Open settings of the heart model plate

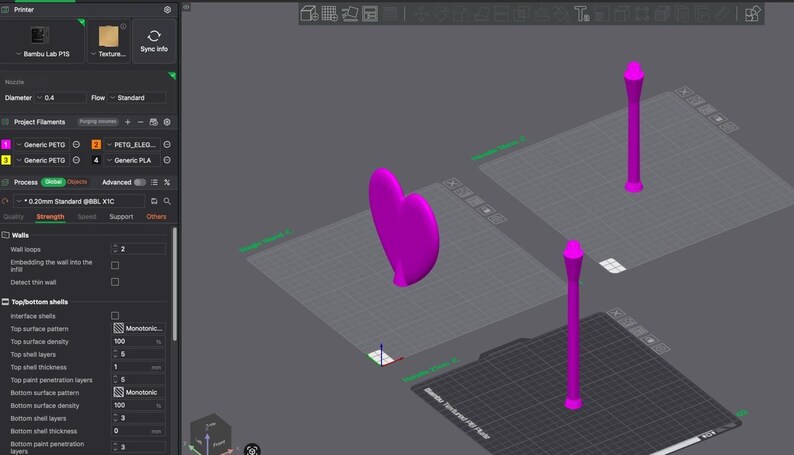[x=497, y=219]
